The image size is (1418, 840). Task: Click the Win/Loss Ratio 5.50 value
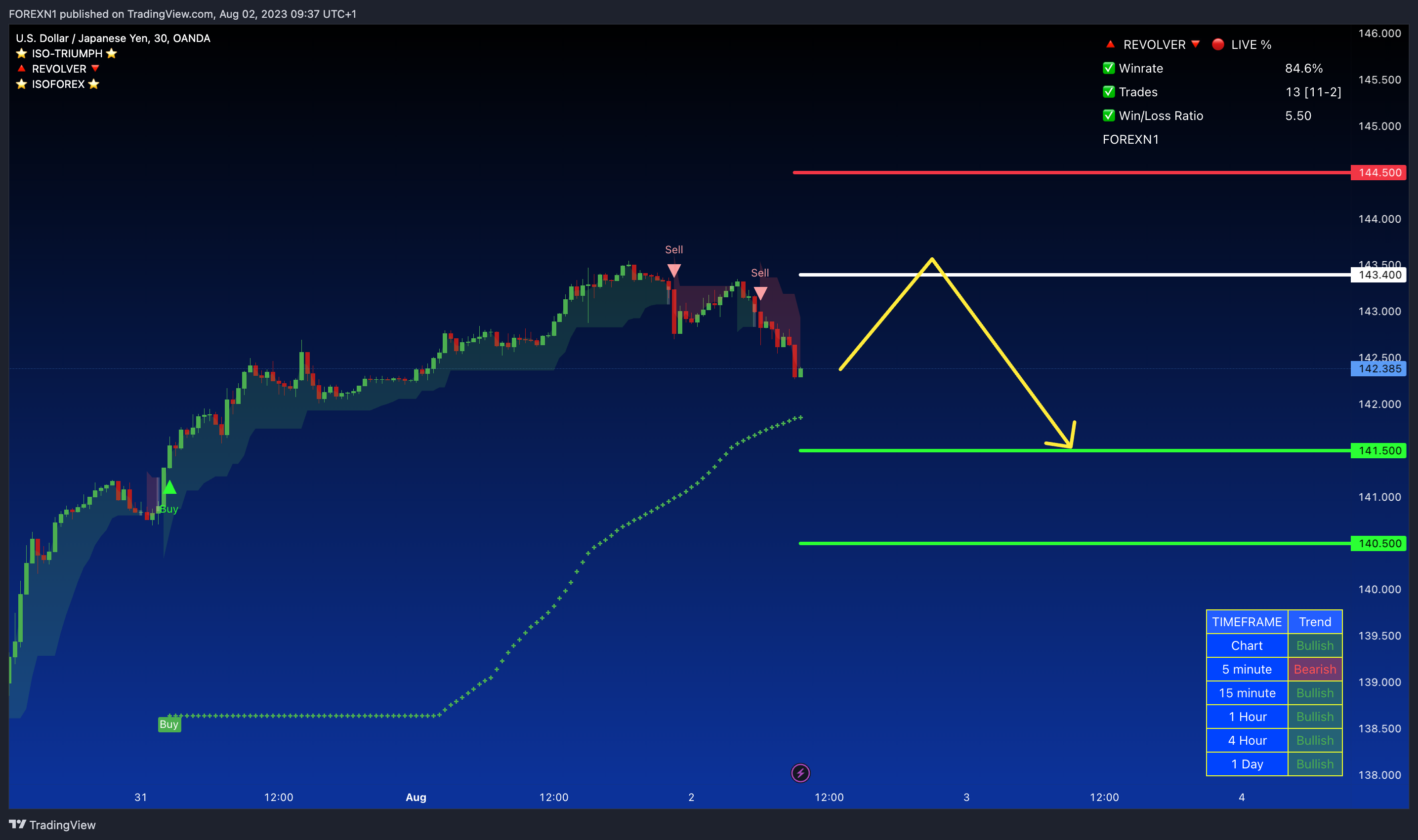pos(1298,116)
